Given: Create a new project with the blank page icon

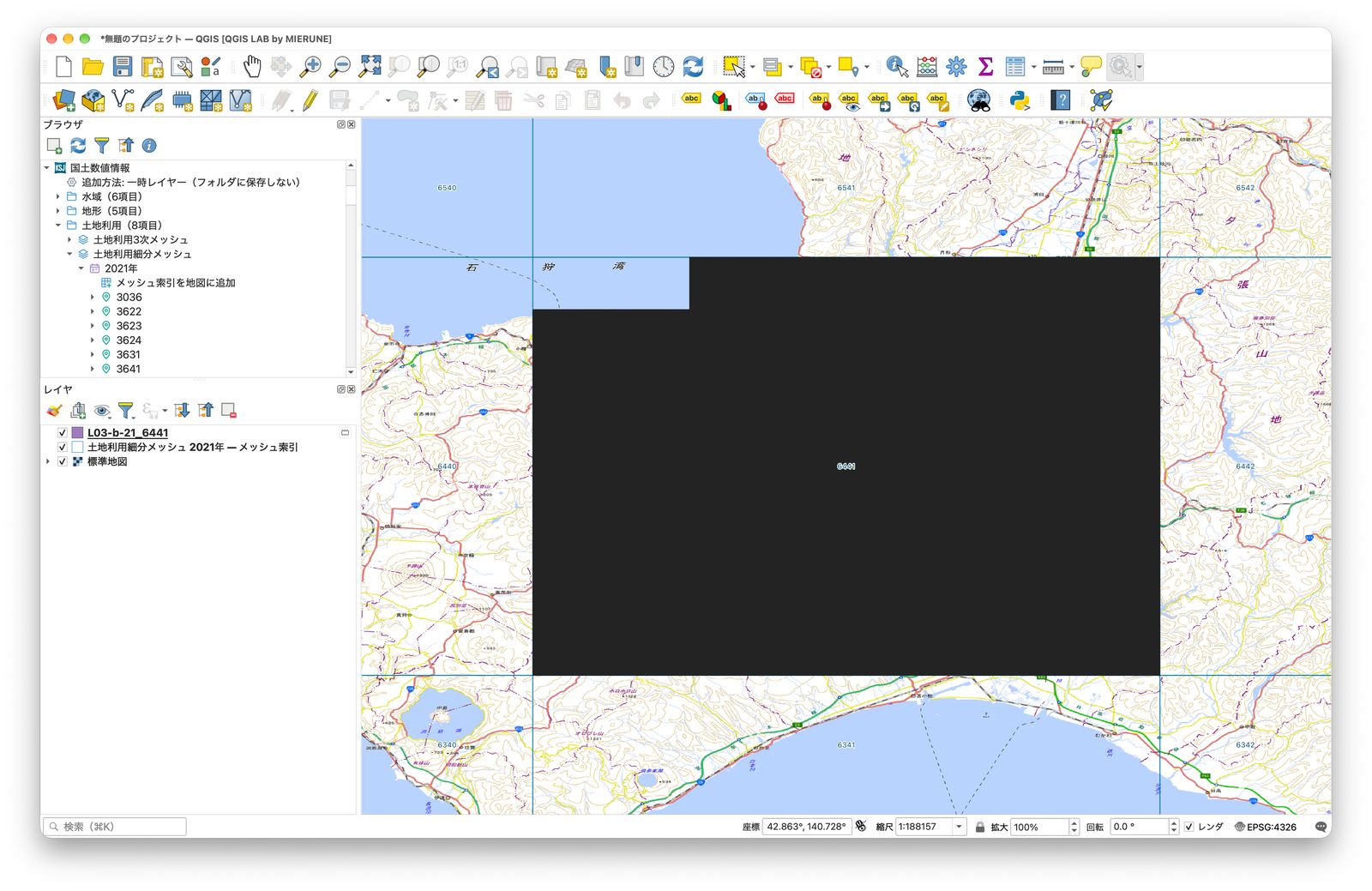Looking at the screenshot, I should pyautogui.click(x=63, y=66).
